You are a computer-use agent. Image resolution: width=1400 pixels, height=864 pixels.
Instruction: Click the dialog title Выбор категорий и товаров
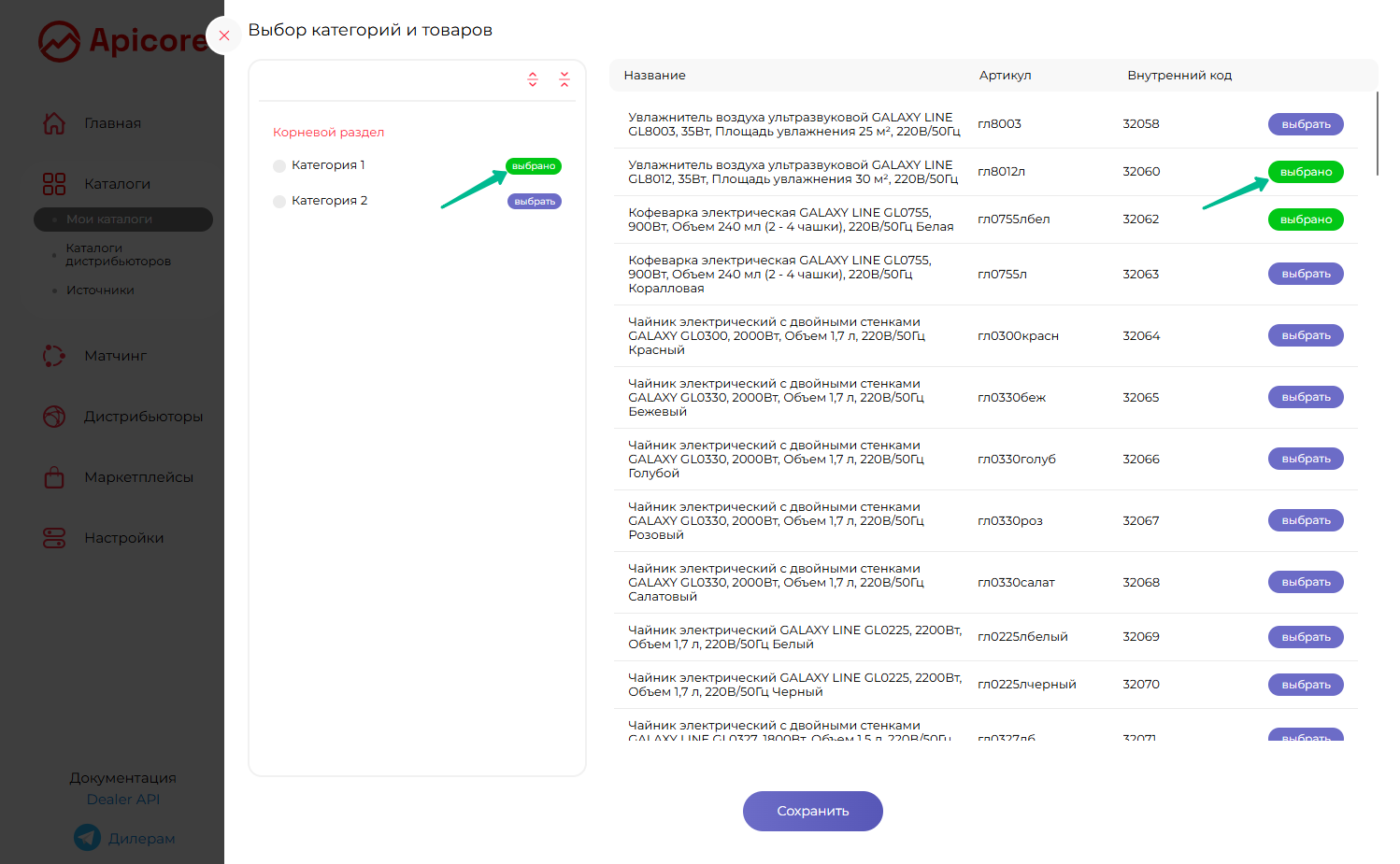coord(370,30)
